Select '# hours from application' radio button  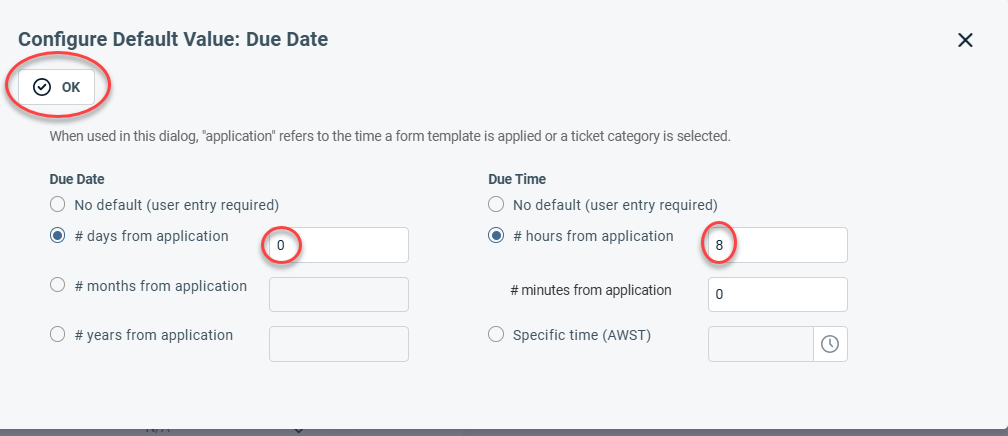(496, 237)
